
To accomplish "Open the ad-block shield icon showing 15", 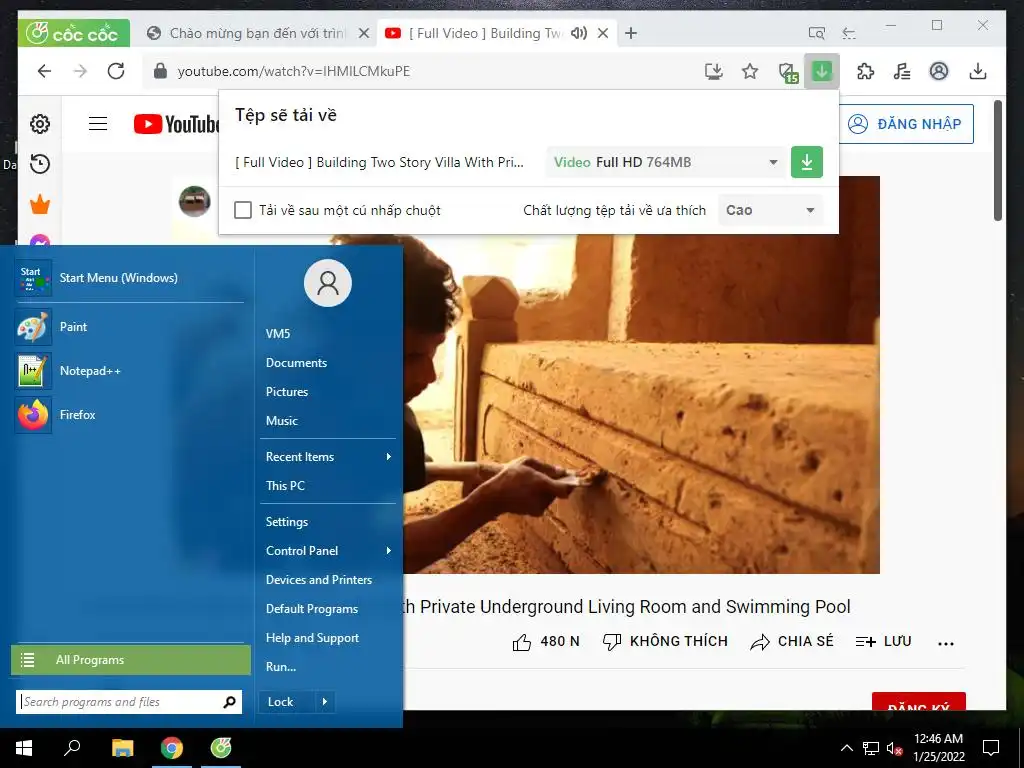I will pos(788,72).
